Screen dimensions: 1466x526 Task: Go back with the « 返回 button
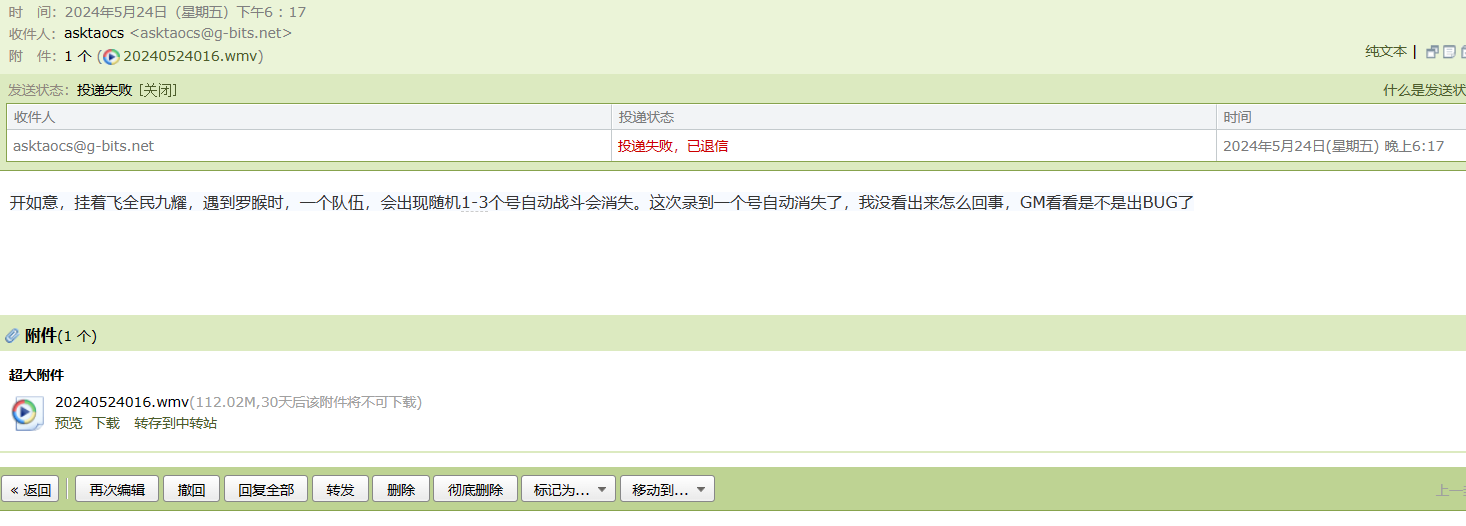(31, 490)
